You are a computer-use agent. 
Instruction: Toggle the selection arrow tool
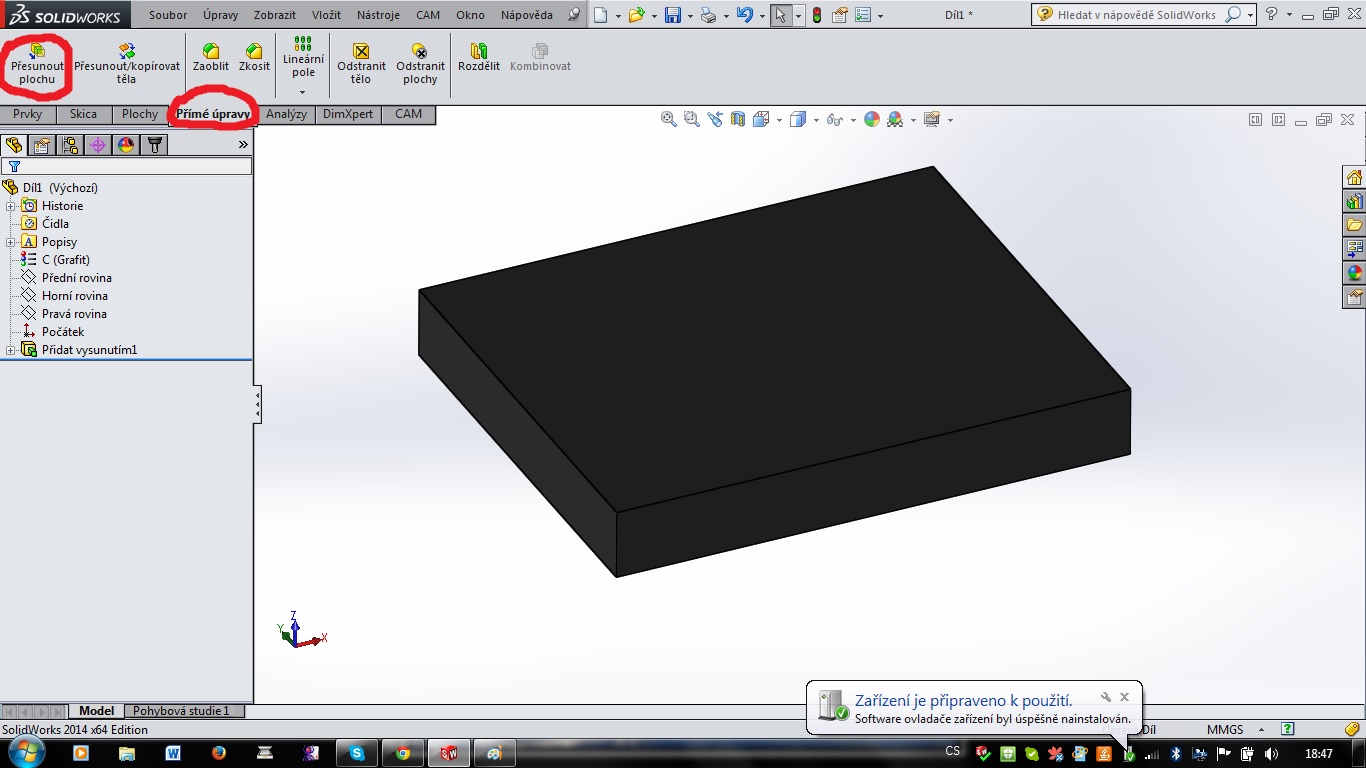780,15
